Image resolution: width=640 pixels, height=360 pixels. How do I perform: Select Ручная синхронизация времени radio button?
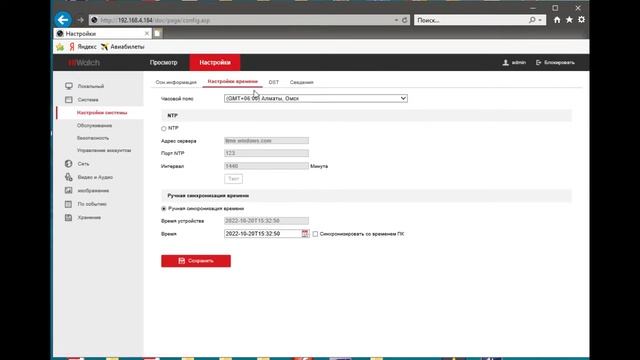[x=164, y=209]
